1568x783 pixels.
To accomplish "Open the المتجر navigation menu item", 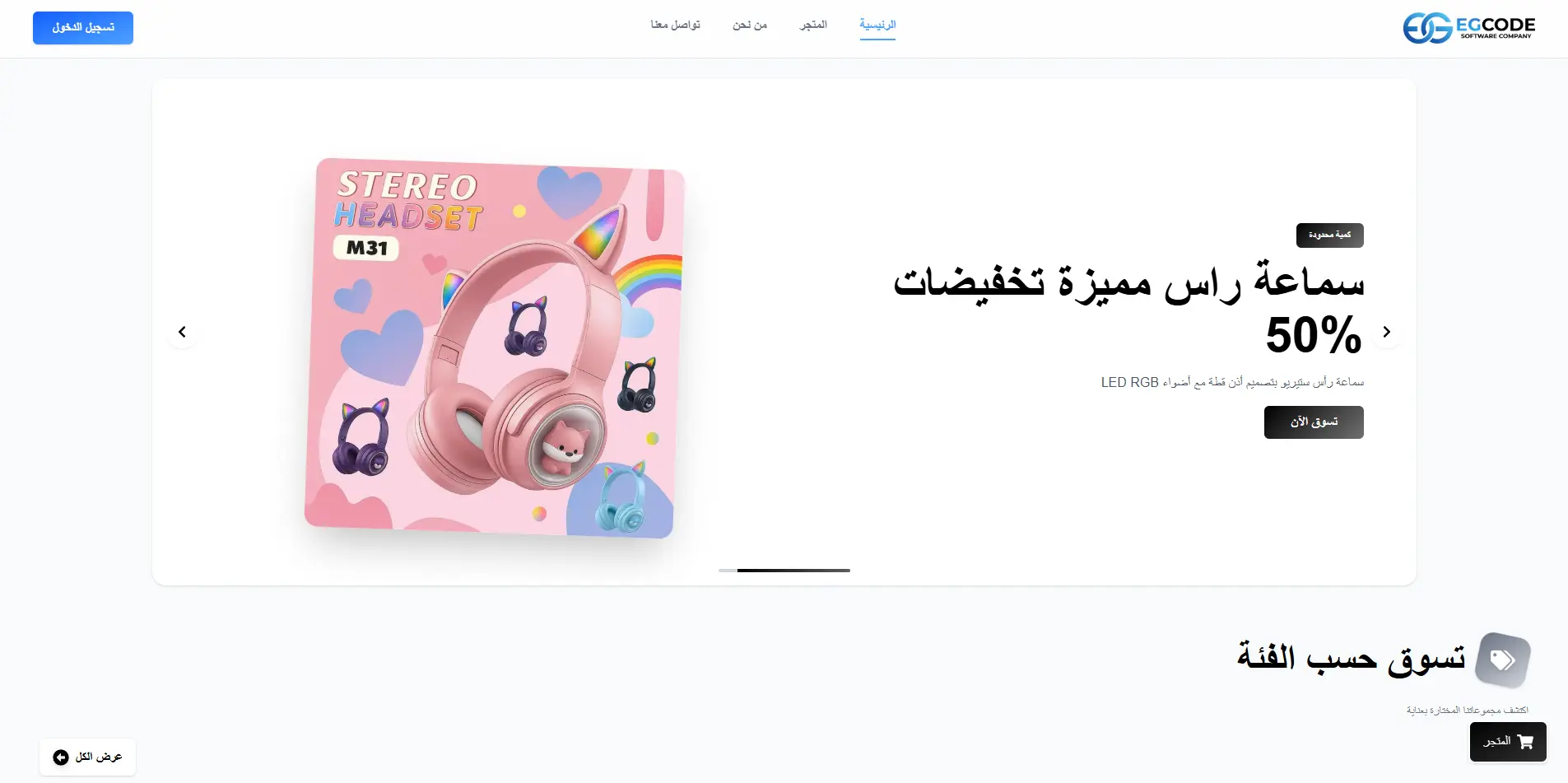I will point(813,25).
